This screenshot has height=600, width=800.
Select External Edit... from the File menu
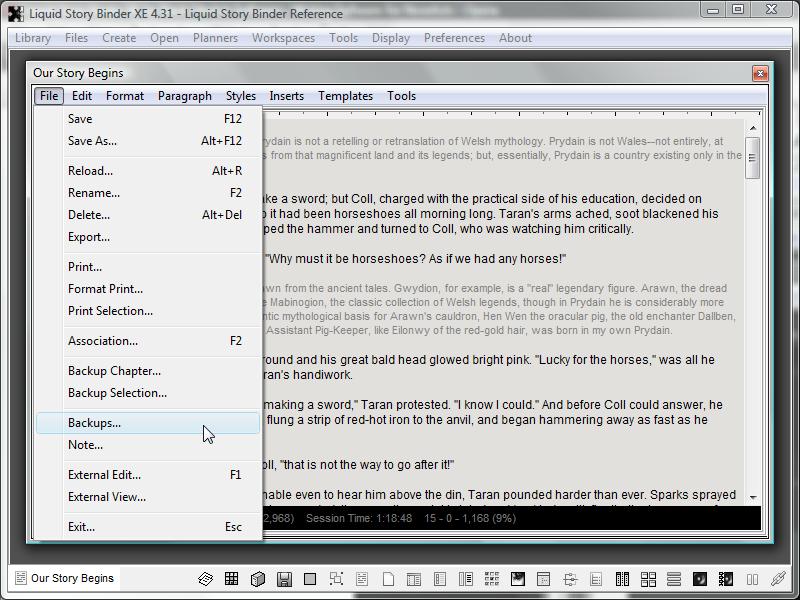pos(104,475)
